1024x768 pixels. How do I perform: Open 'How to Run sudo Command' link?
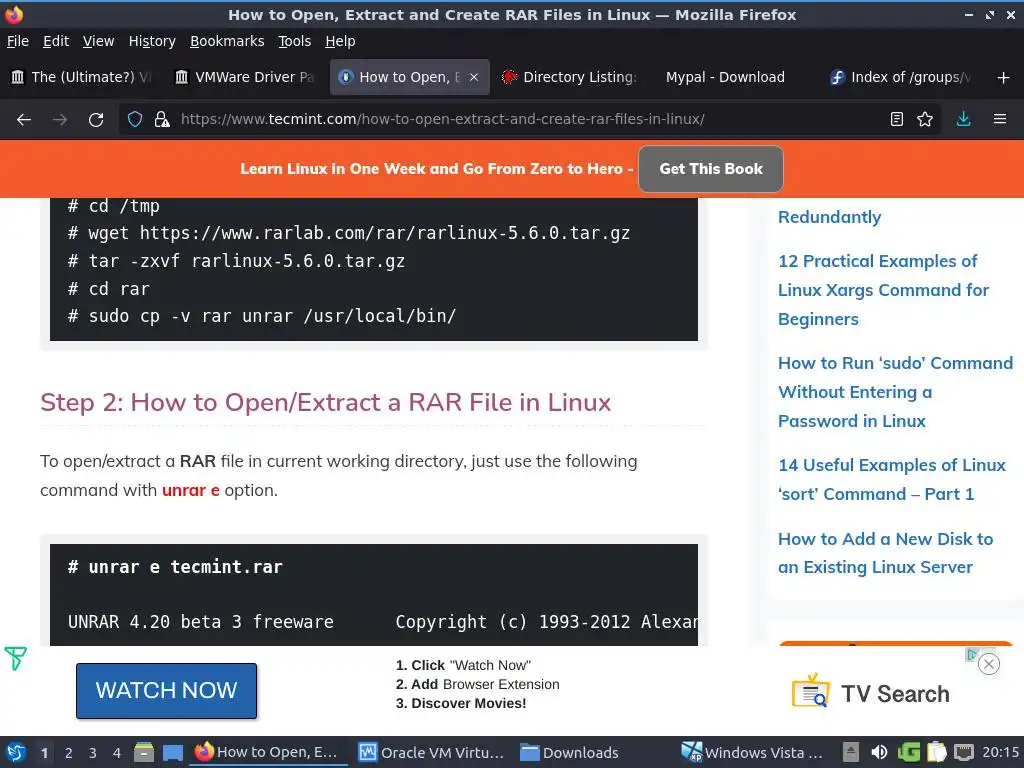click(x=895, y=392)
